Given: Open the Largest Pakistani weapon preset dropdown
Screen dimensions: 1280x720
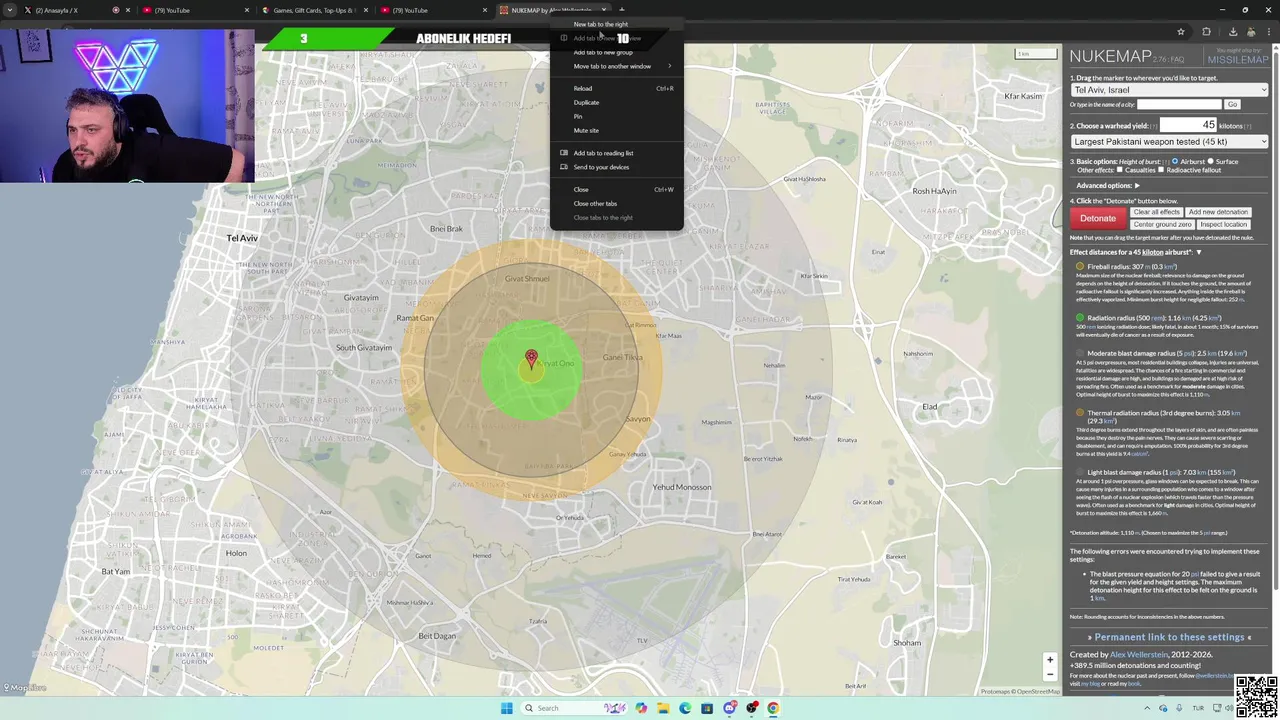Looking at the screenshot, I should (1169, 142).
